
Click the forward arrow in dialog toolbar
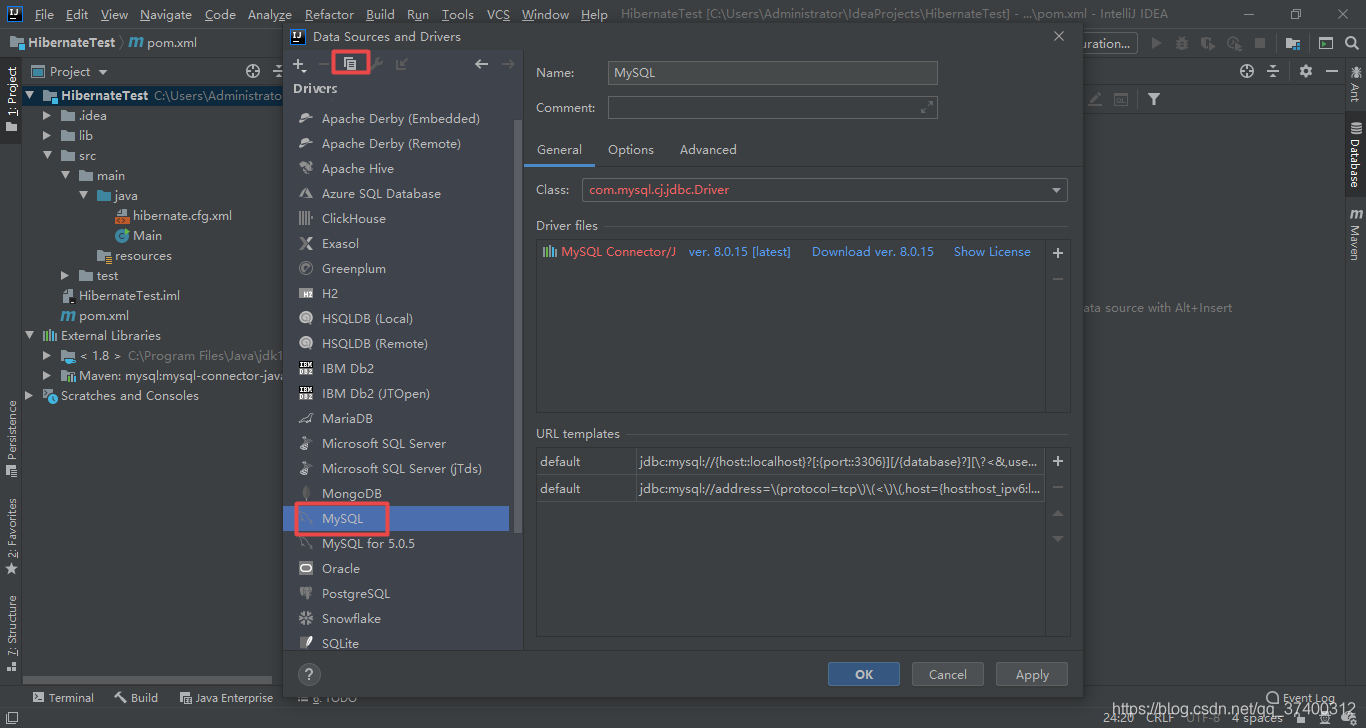pyautogui.click(x=507, y=64)
